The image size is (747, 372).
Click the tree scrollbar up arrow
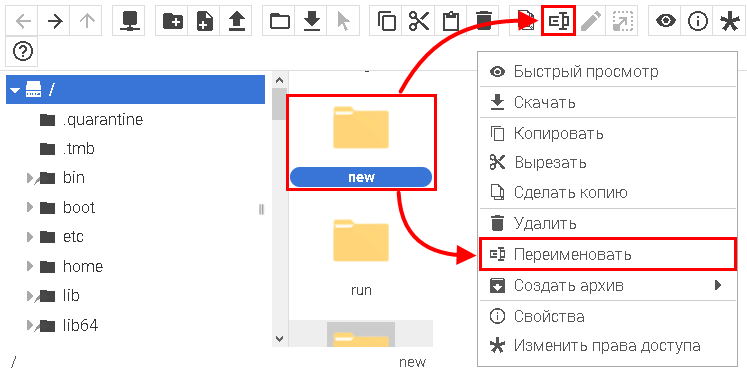279,80
